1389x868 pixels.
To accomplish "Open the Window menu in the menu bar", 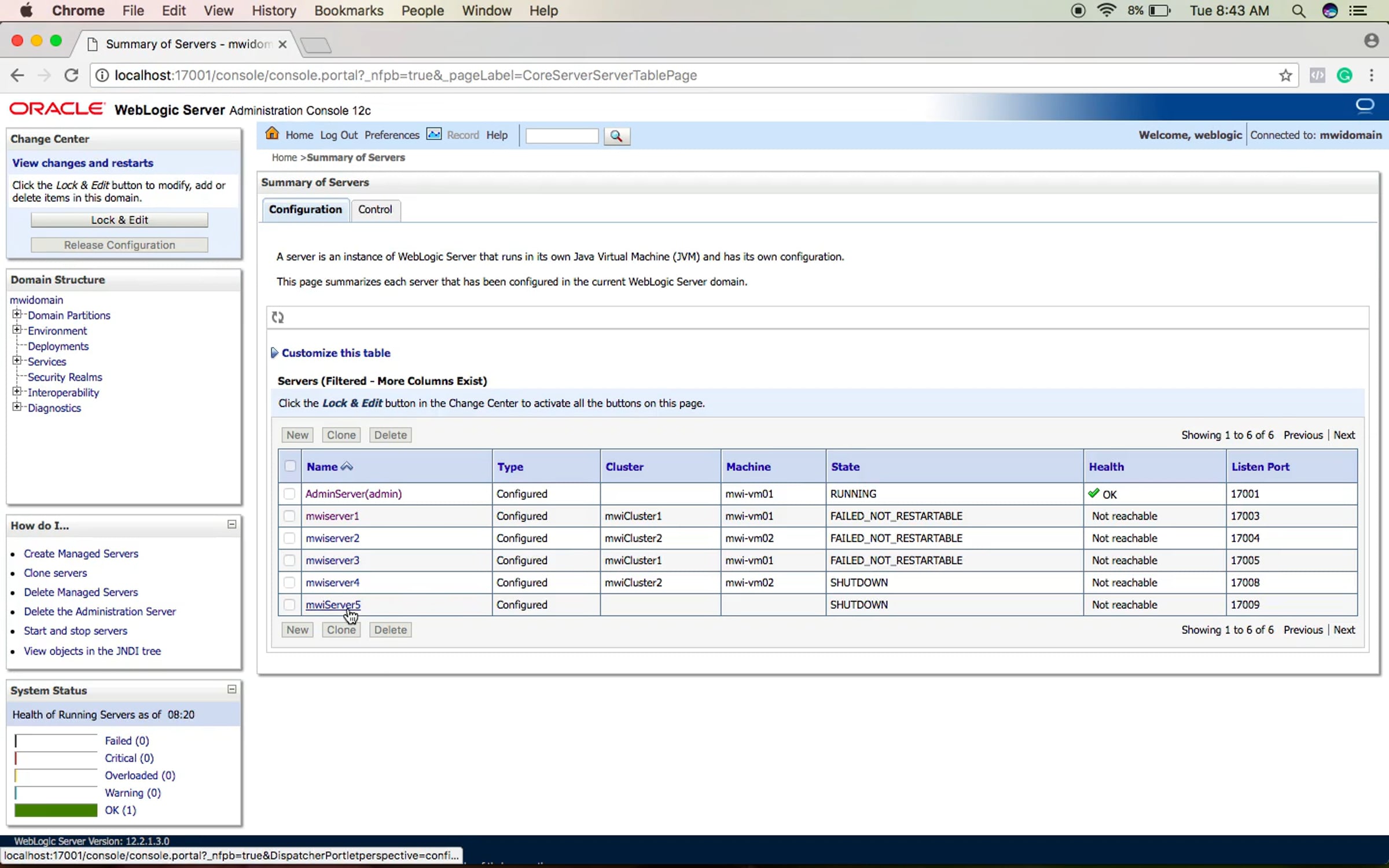I will pyautogui.click(x=487, y=10).
